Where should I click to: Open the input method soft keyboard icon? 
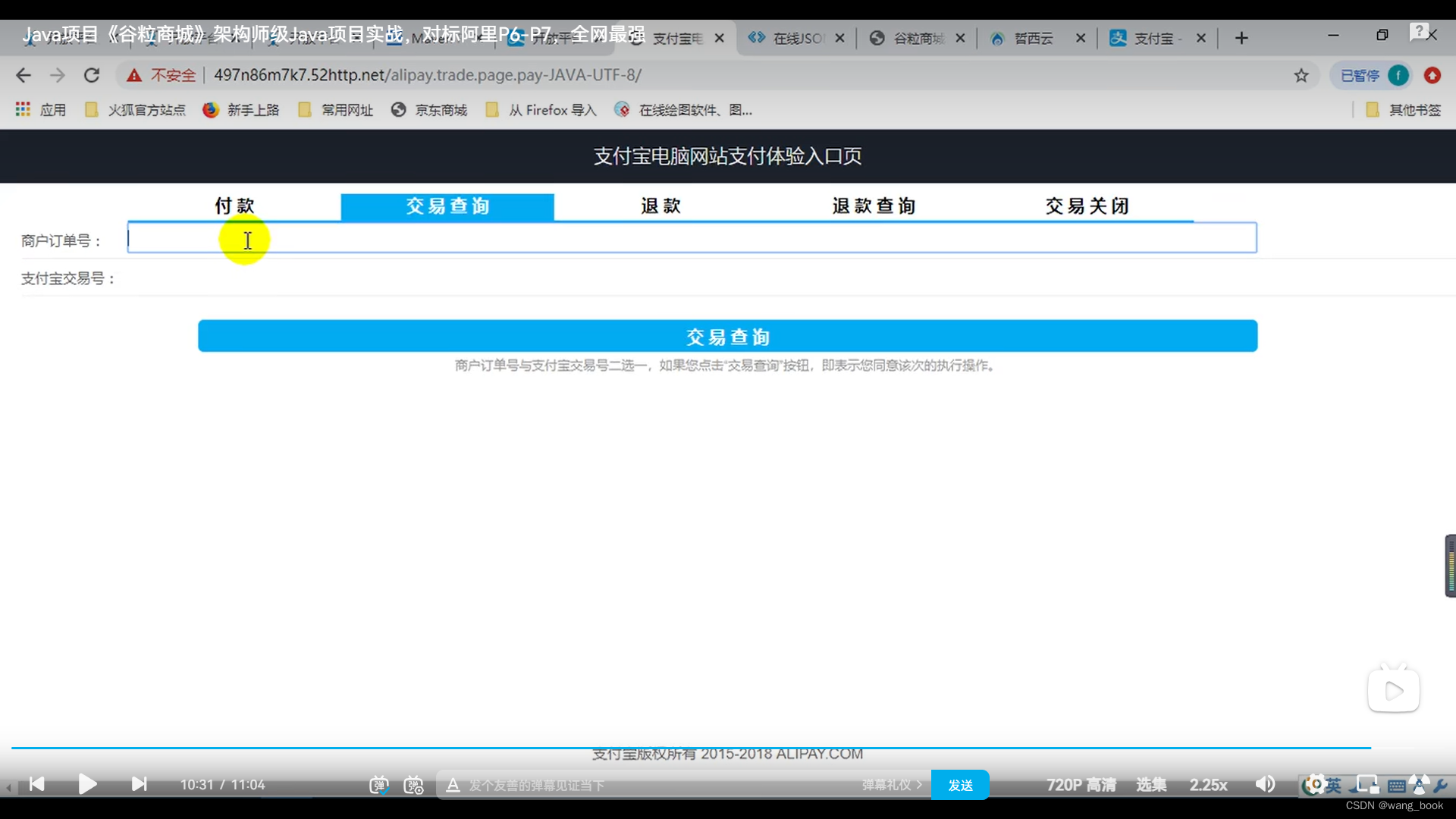[1396, 786]
